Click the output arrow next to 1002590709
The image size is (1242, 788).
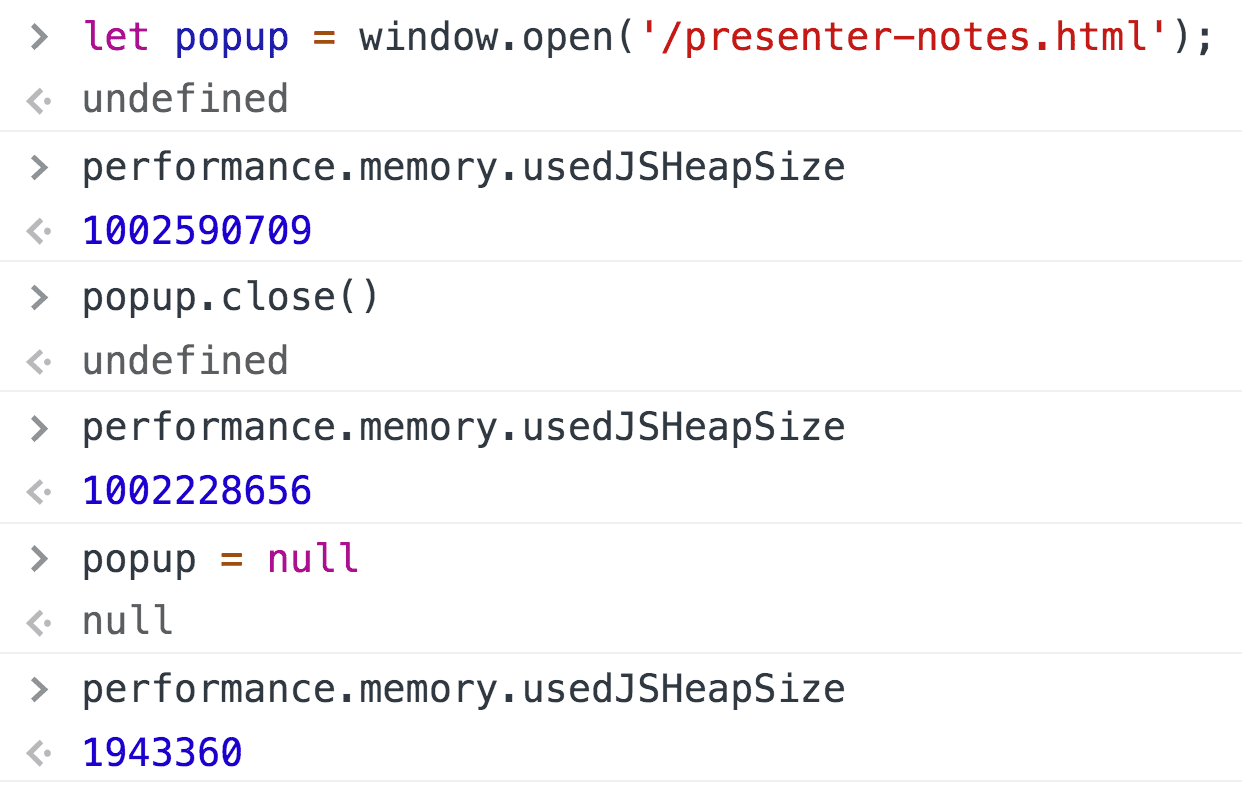(x=39, y=232)
